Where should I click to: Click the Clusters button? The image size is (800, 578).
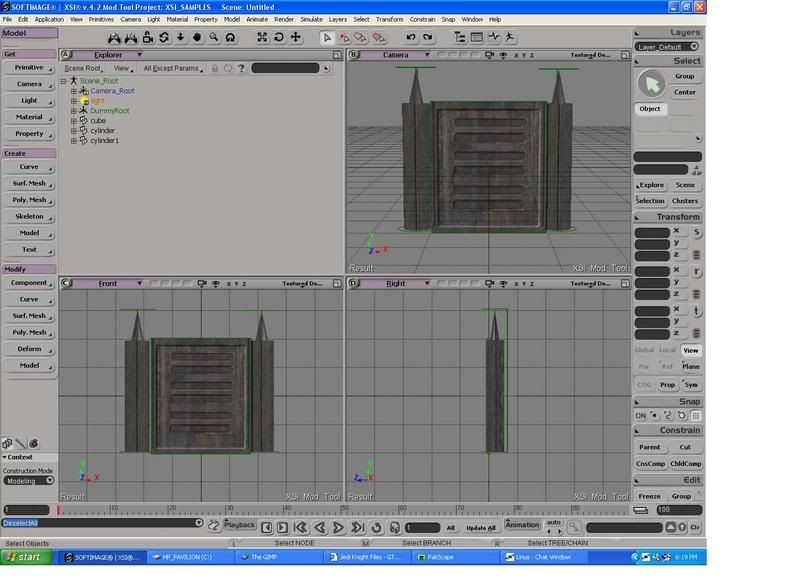[685, 201]
